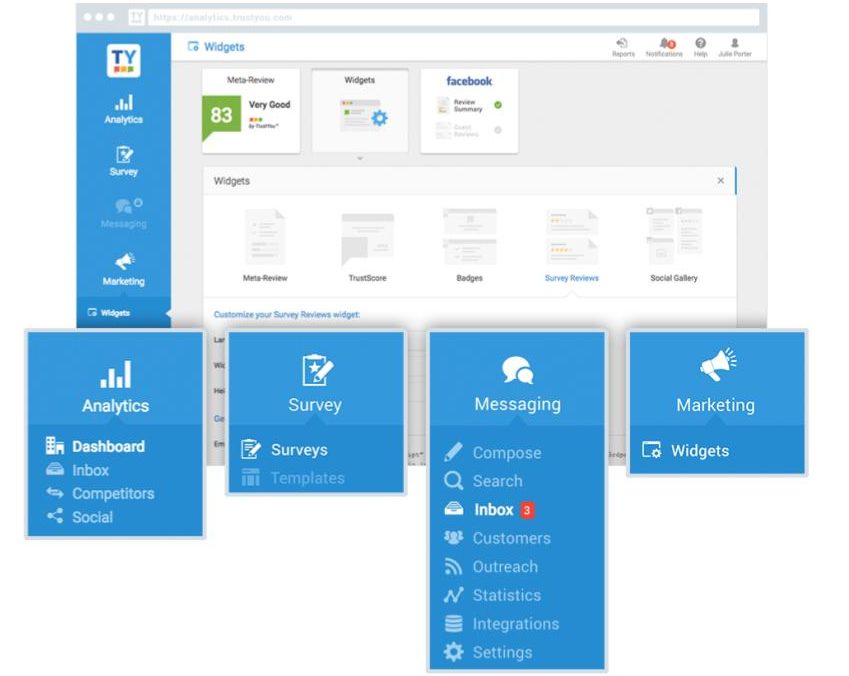849x676 pixels.
Task: Select the facebook card
Action: (469, 110)
